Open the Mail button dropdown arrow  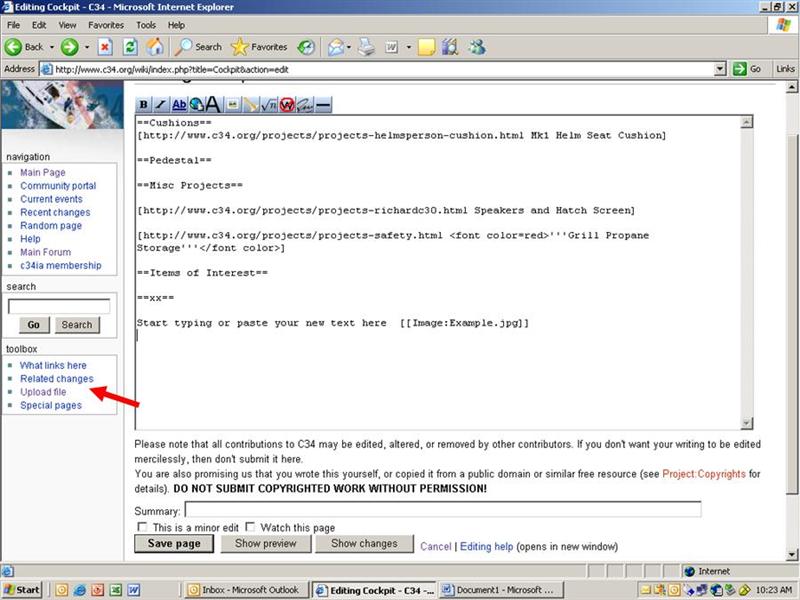[351, 47]
